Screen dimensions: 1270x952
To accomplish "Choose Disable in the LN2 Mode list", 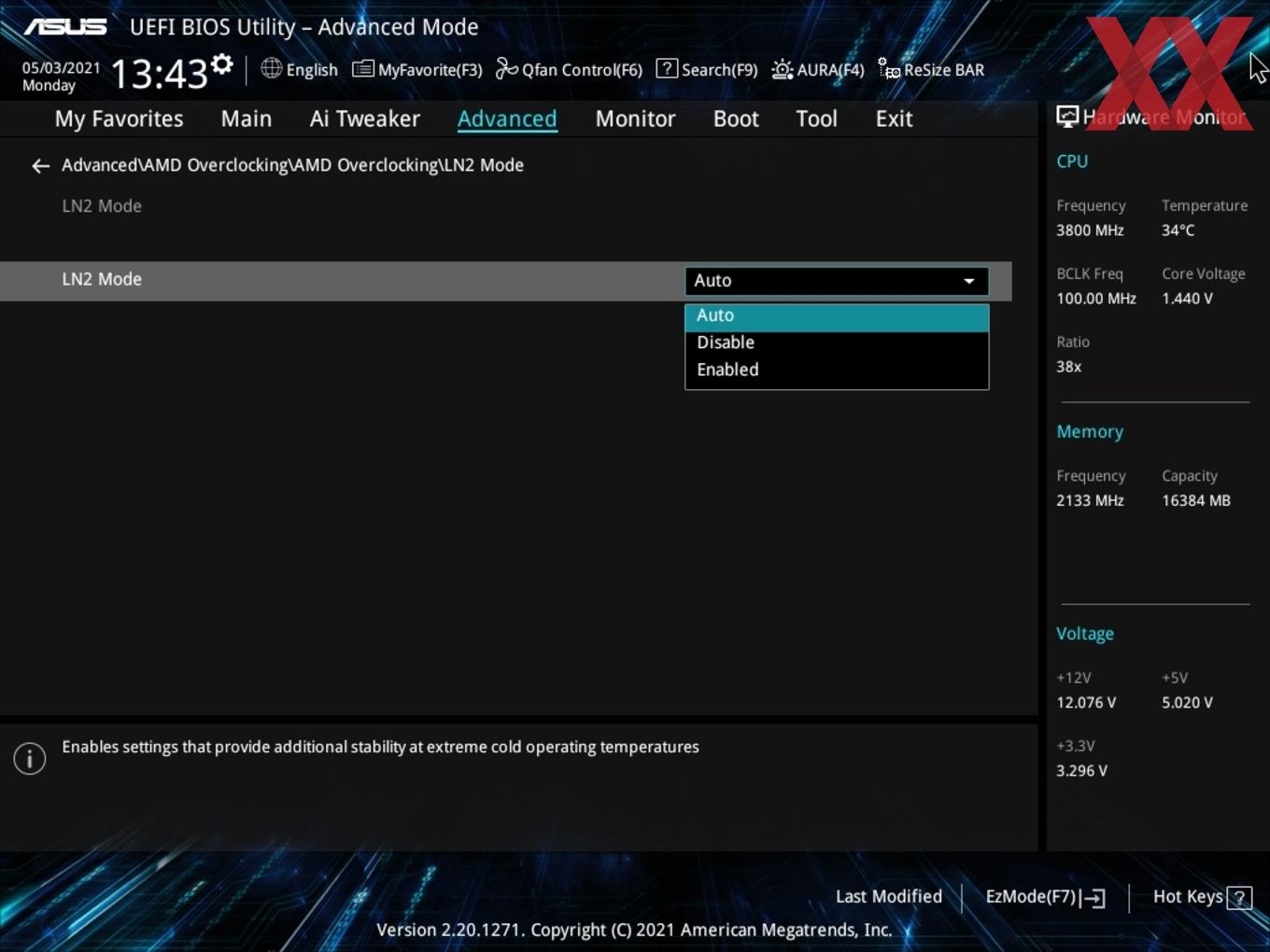I will (x=837, y=343).
